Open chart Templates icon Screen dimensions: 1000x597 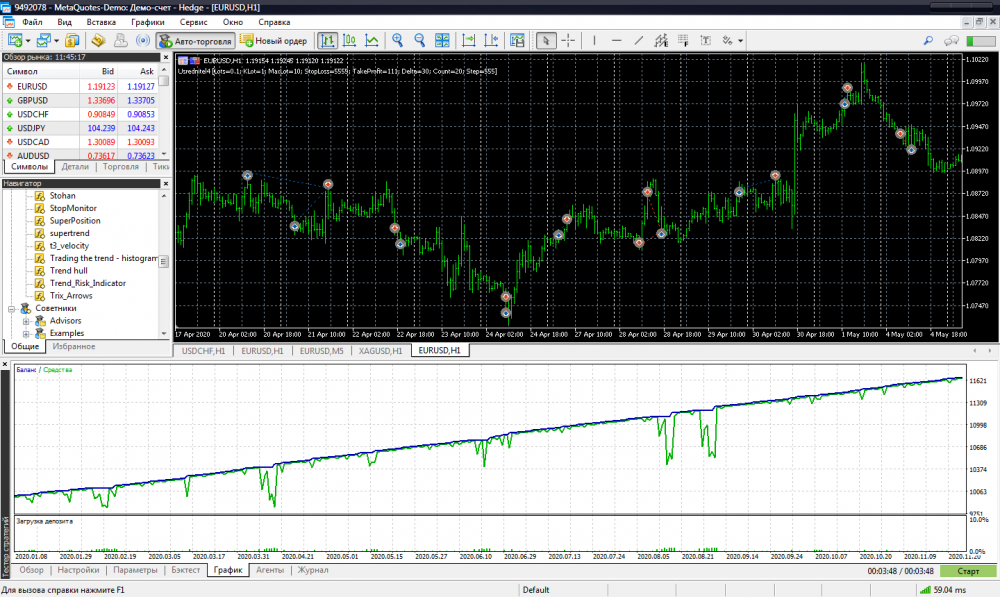pyautogui.click(x=517, y=41)
